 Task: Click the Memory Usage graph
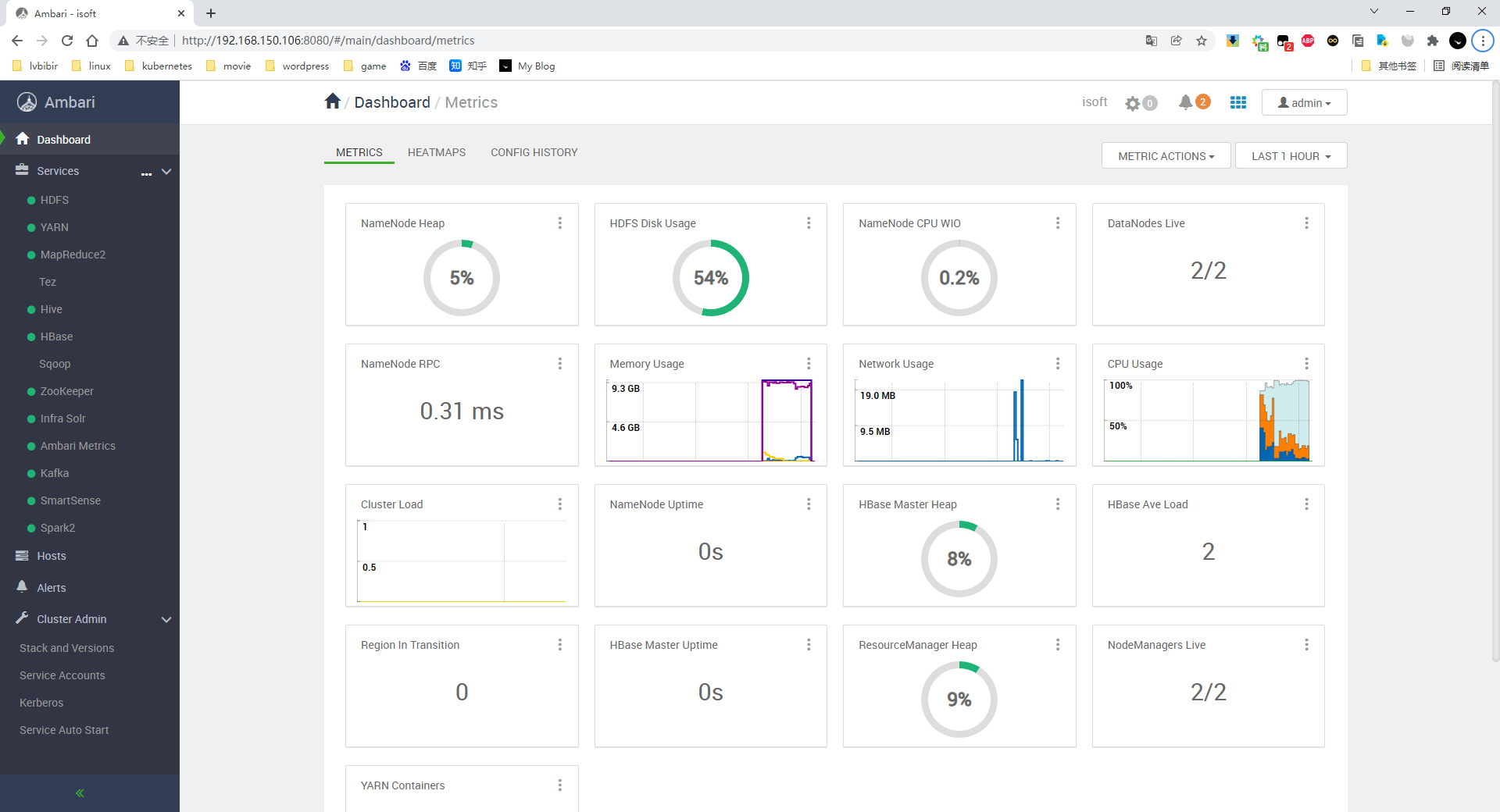(710, 420)
